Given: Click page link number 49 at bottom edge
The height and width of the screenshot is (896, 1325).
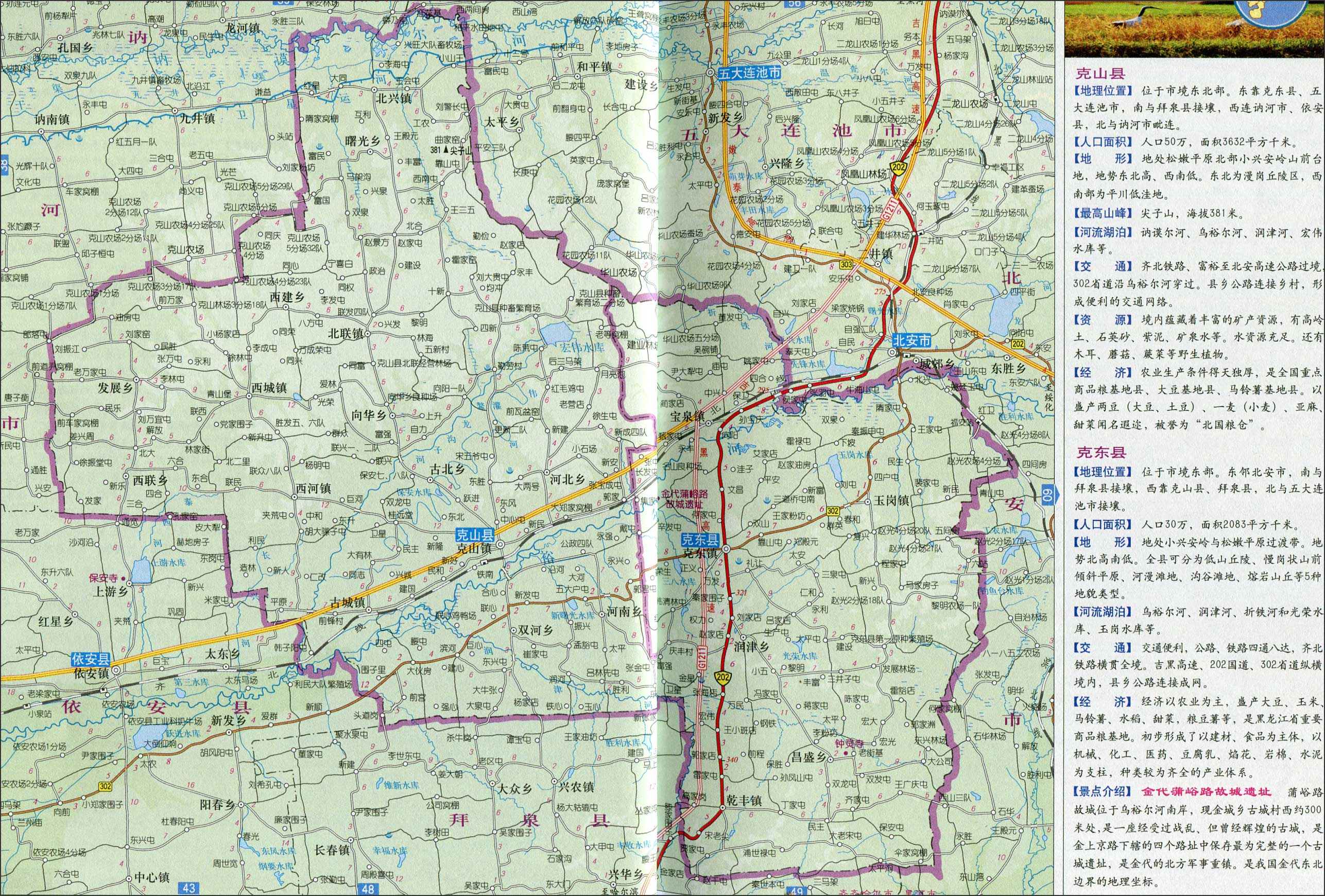Looking at the screenshot, I should pyautogui.click(x=797, y=890).
